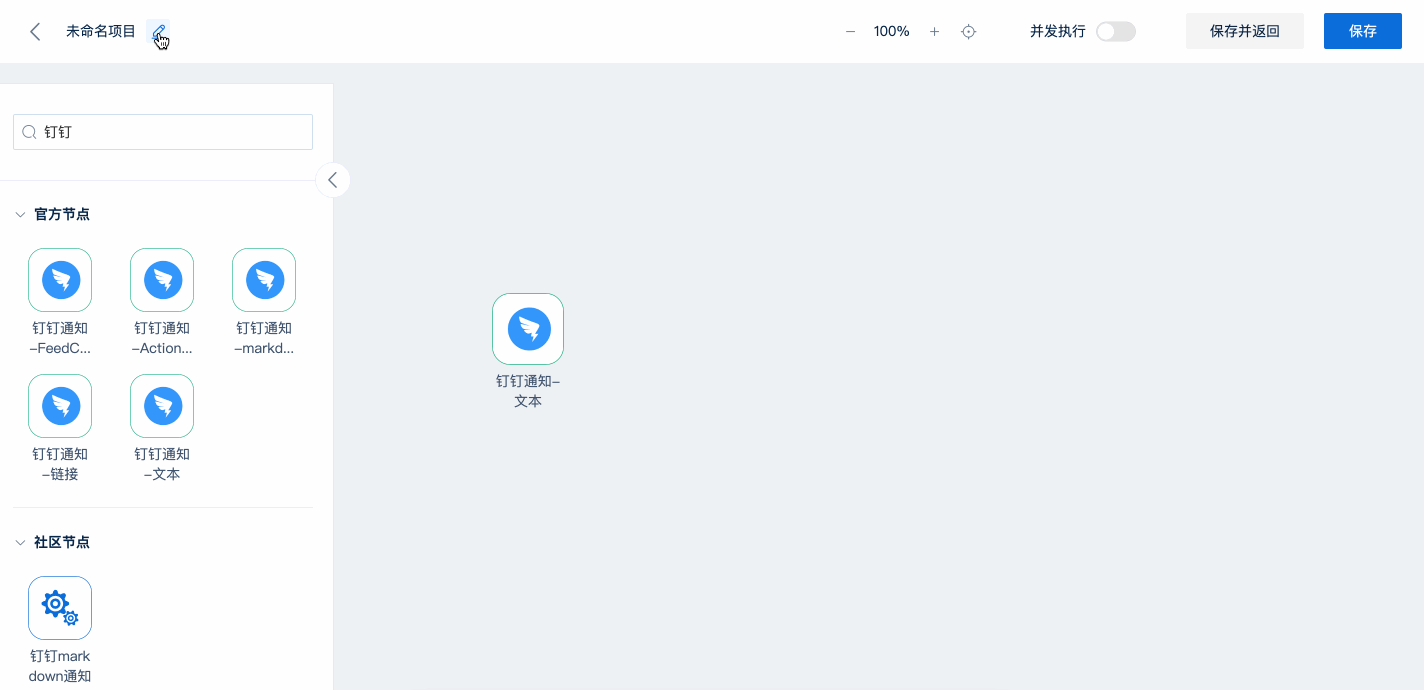Click the search field containing 钉钉
The width and height of the screenshot is (1424, 690).
coord(163,132)
